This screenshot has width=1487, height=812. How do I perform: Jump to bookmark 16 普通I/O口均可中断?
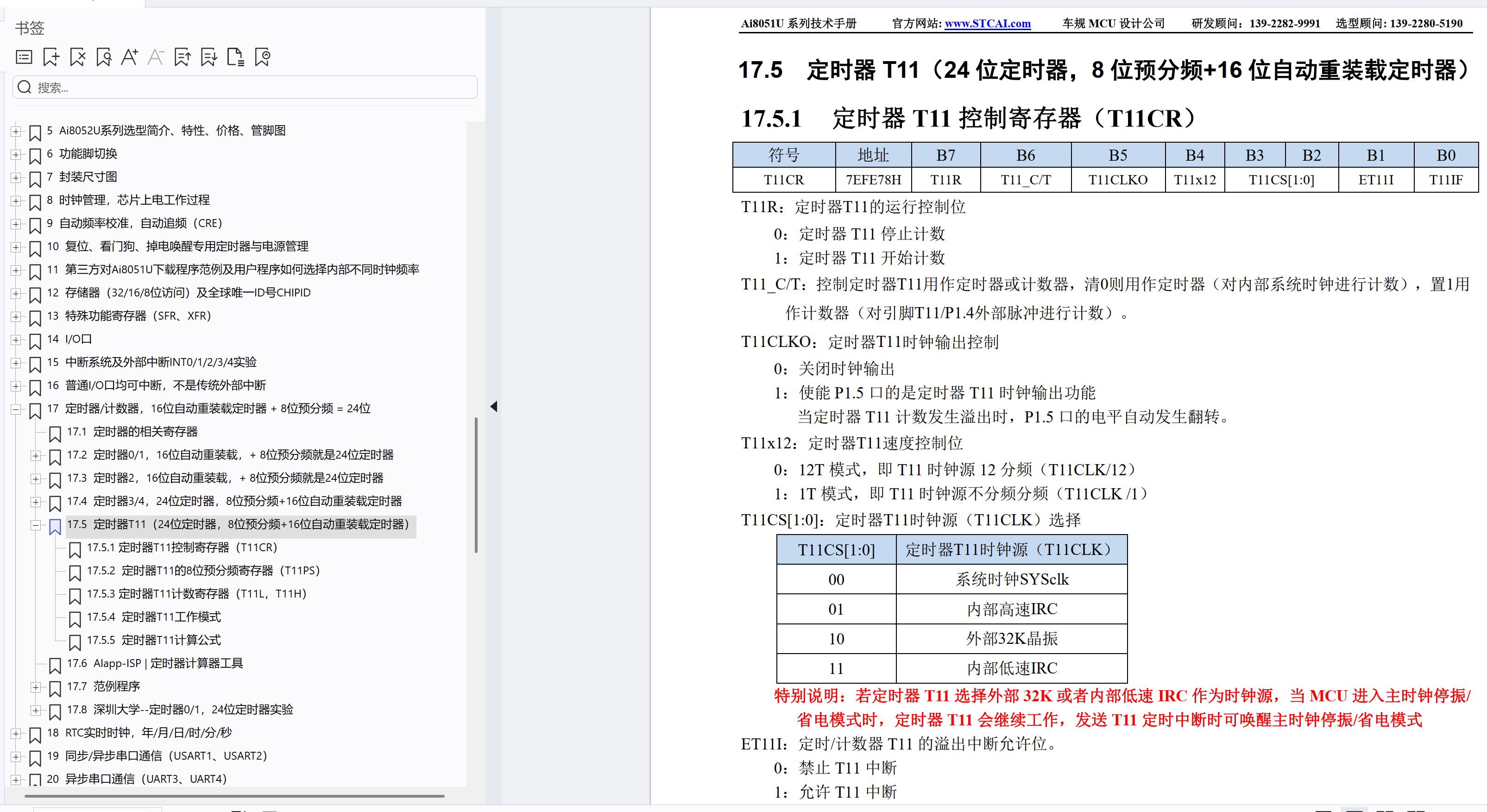coord(157,385)
